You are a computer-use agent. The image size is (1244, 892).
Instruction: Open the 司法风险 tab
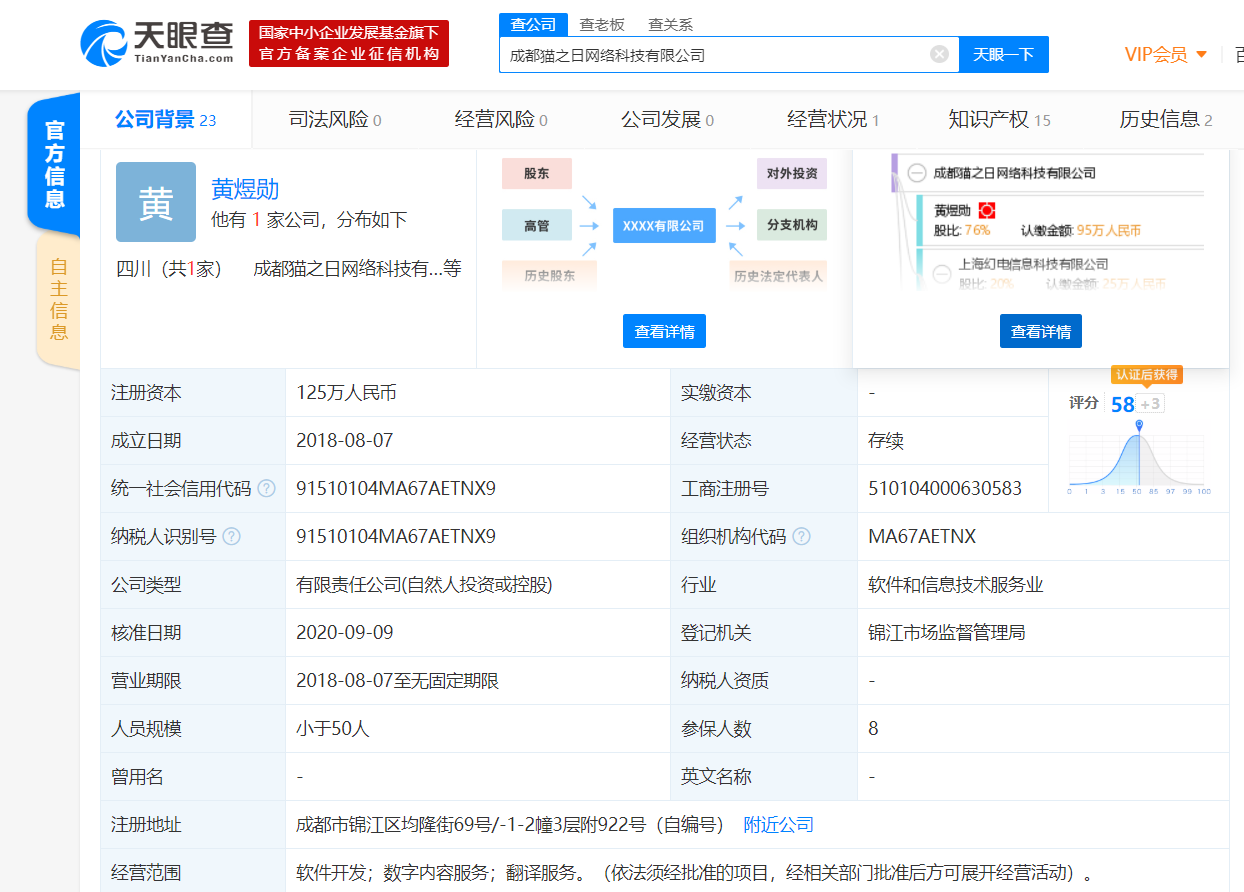335,120
